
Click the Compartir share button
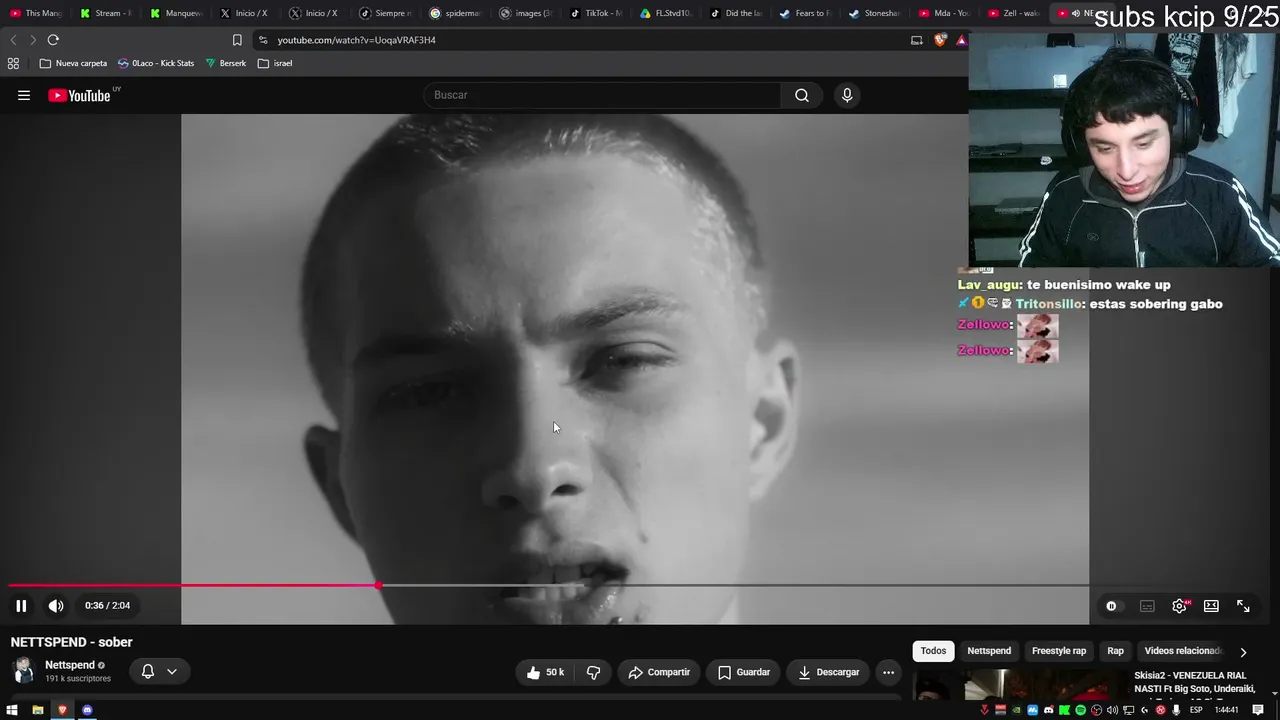tap(659, 672)
